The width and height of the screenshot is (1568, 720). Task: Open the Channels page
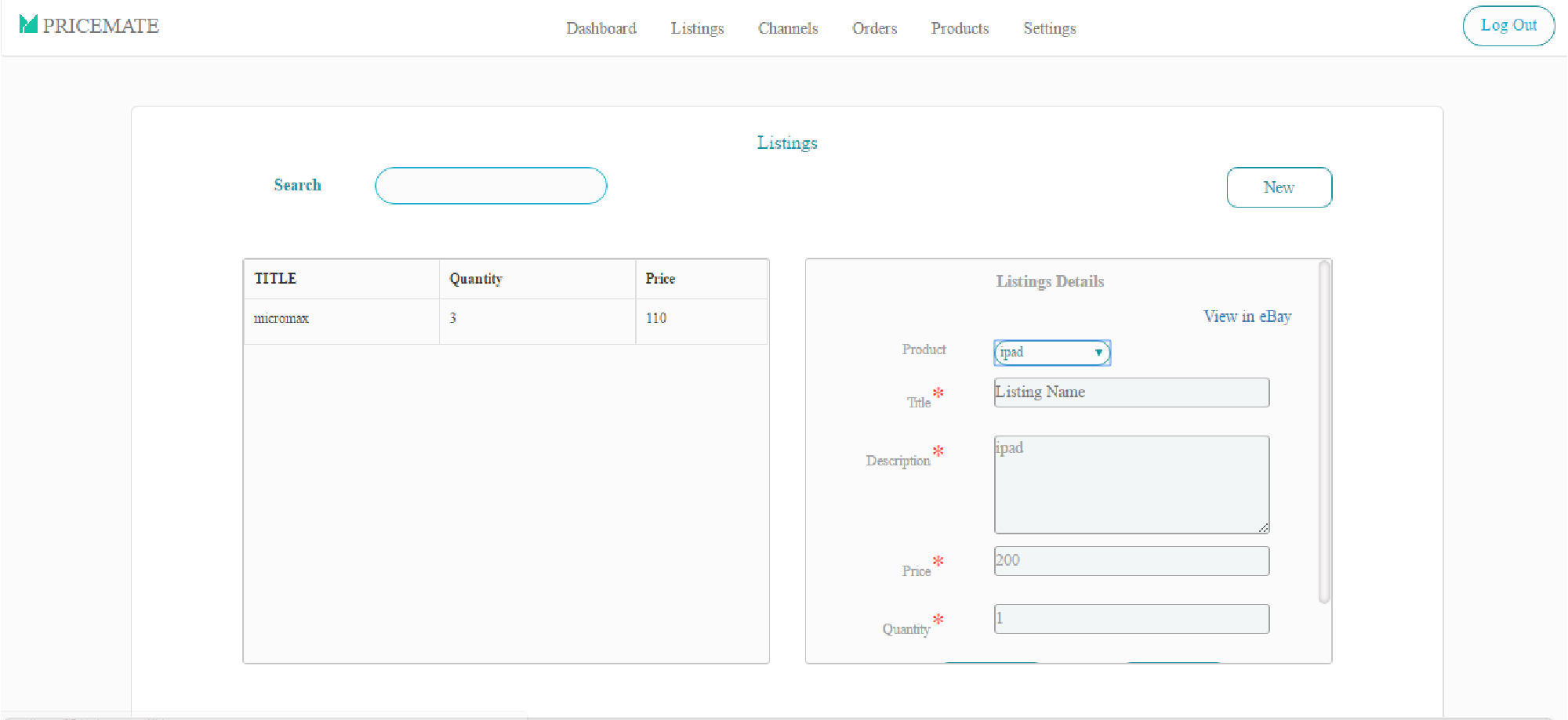point(787,28)
